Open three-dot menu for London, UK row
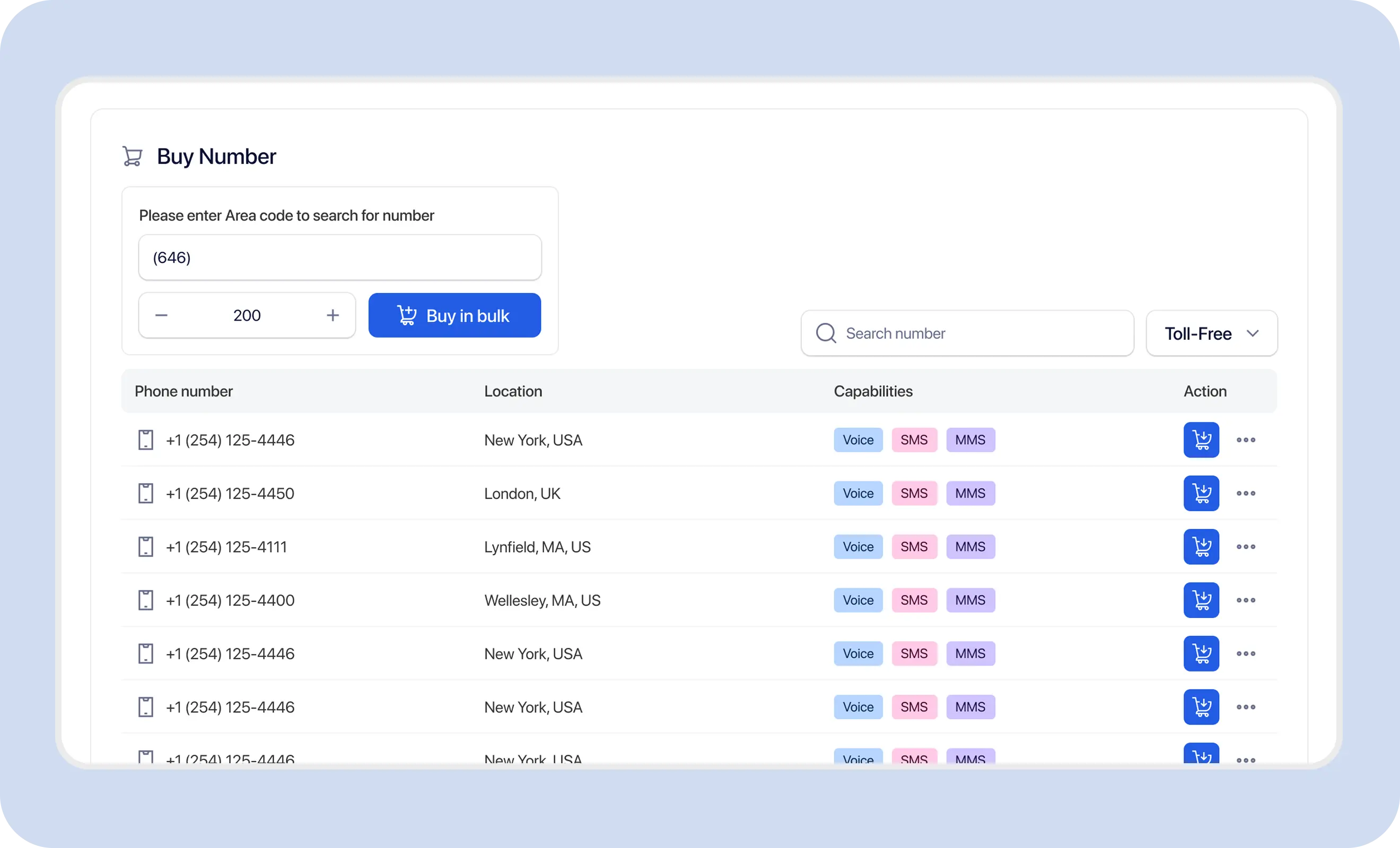The height and width of the screenshot is (848, 1400). click(1246, 493)
